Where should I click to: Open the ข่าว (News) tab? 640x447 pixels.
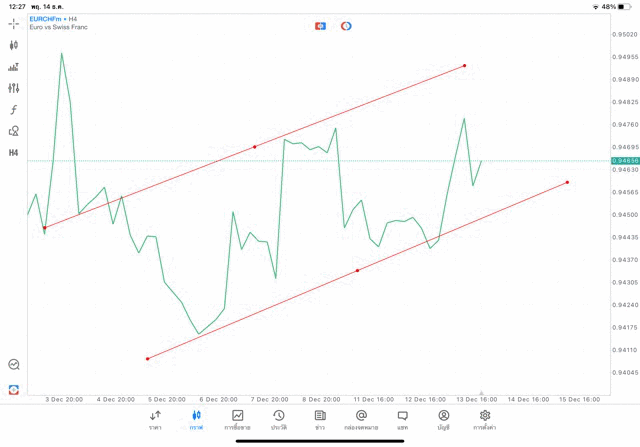point(320,420)
